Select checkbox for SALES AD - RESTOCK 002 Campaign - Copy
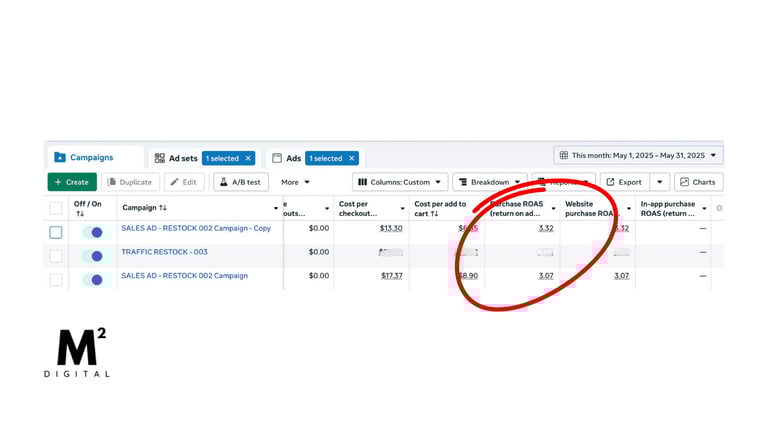 click(x=56, y=232)
